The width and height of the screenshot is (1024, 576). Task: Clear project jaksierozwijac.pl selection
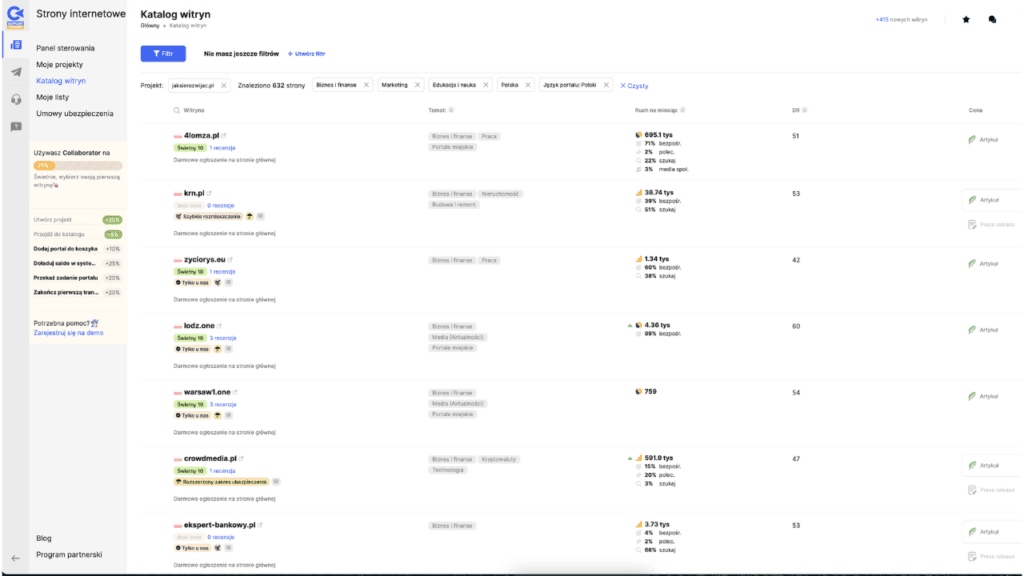(x=224, y=86)
